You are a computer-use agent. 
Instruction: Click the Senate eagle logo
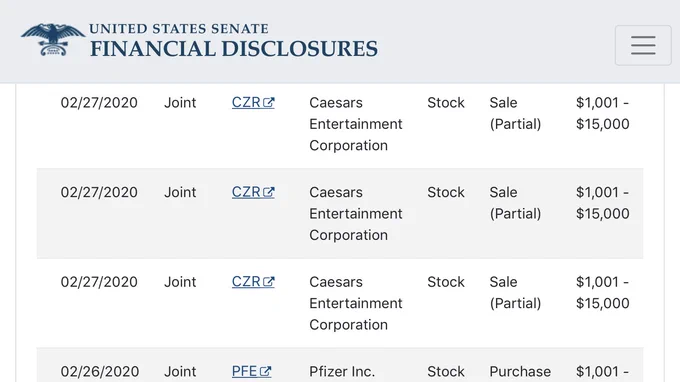point(53,40)
